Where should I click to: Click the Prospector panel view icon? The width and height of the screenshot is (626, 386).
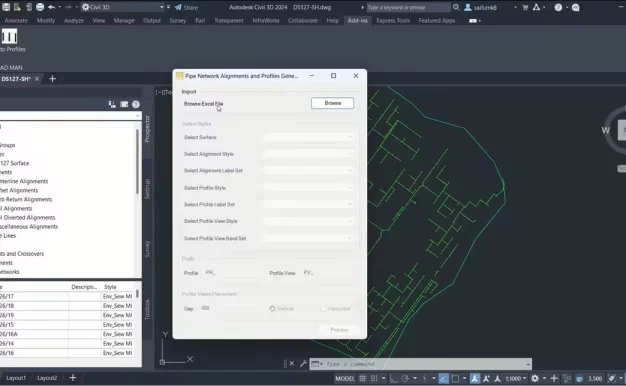click(x=124, y=104)
